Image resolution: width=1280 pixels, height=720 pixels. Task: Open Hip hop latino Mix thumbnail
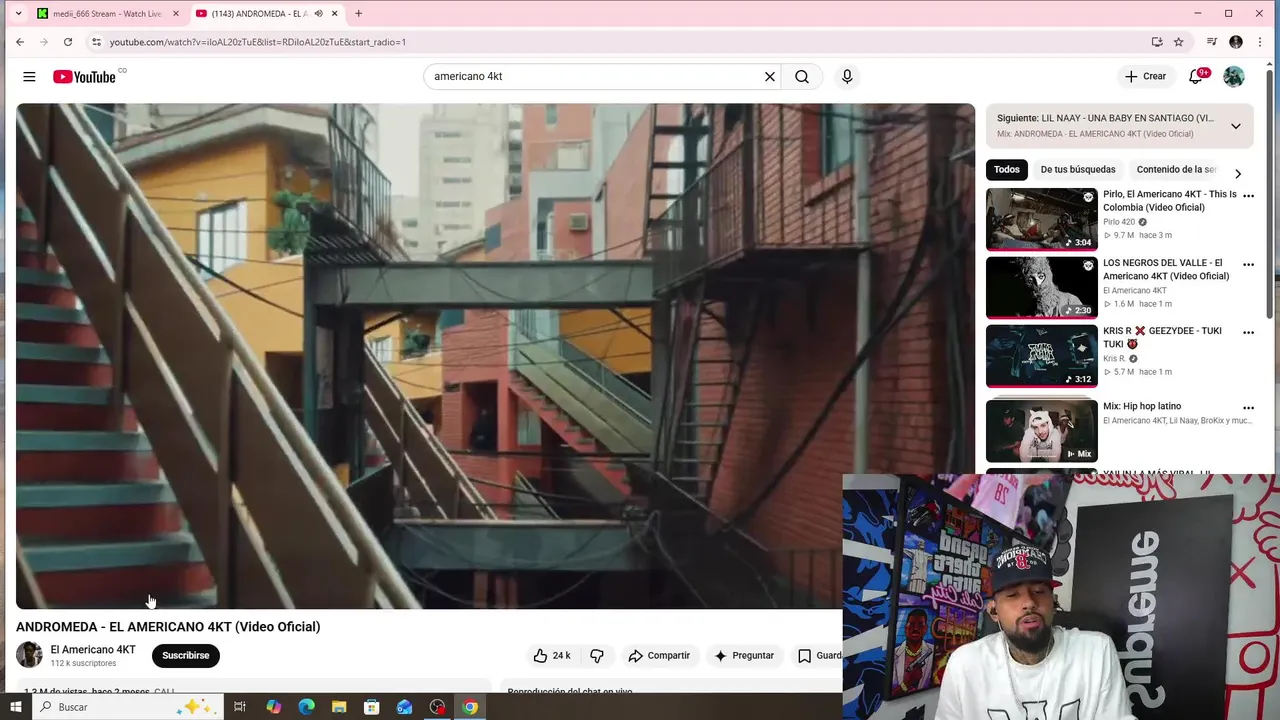point(1042,431)
